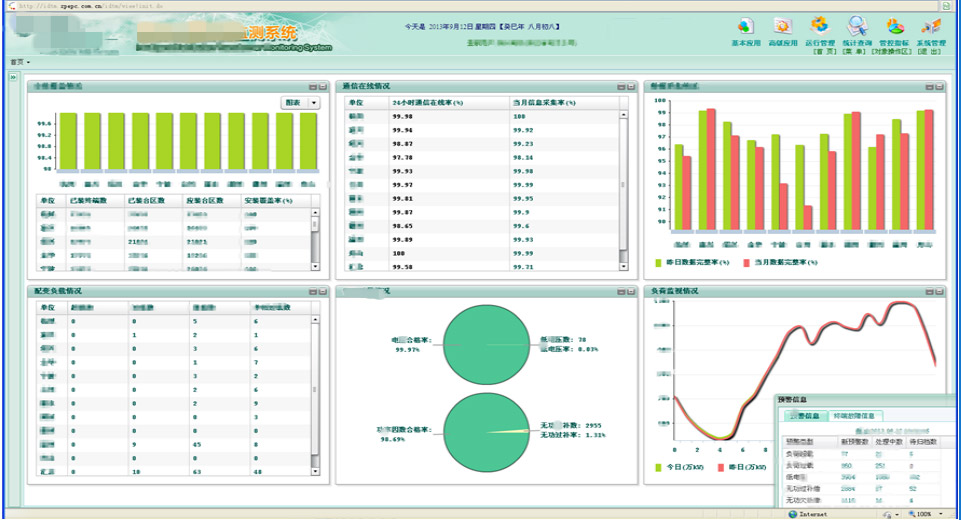The image size is (961, 520).
Task: Open the 统计查询 magnifier icon
Action: click(857, 27)
